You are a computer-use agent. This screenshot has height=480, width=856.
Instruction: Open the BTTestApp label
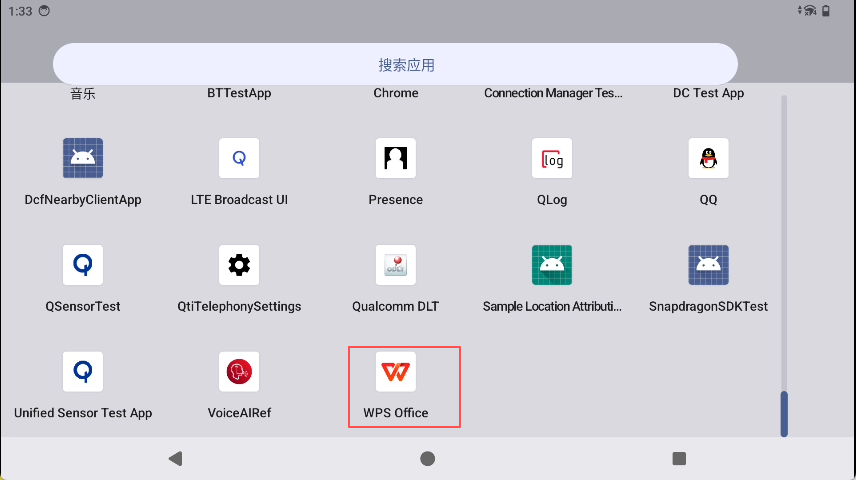click(x=239, y=93)
